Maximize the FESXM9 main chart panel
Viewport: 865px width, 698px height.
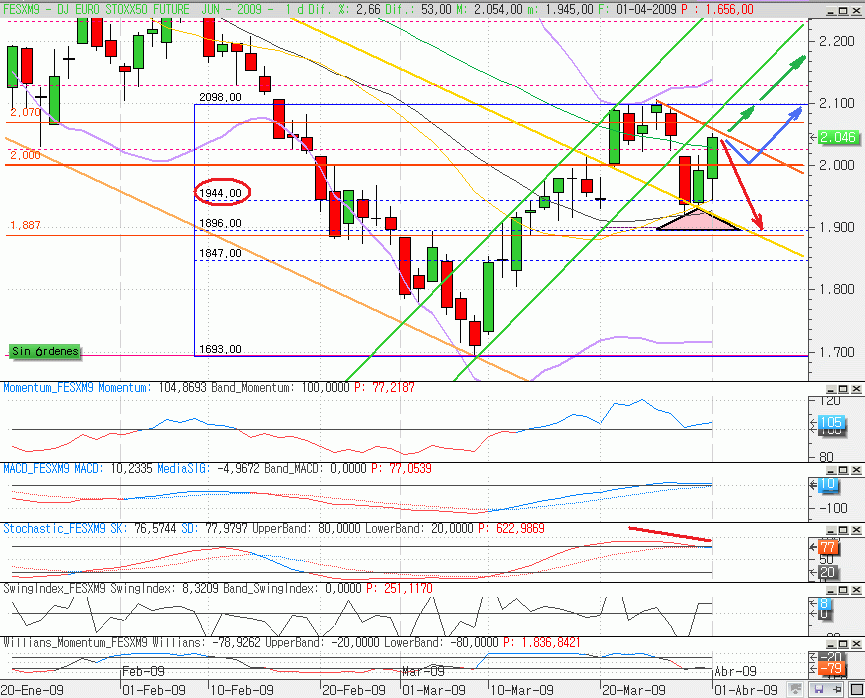click(843, 10)
